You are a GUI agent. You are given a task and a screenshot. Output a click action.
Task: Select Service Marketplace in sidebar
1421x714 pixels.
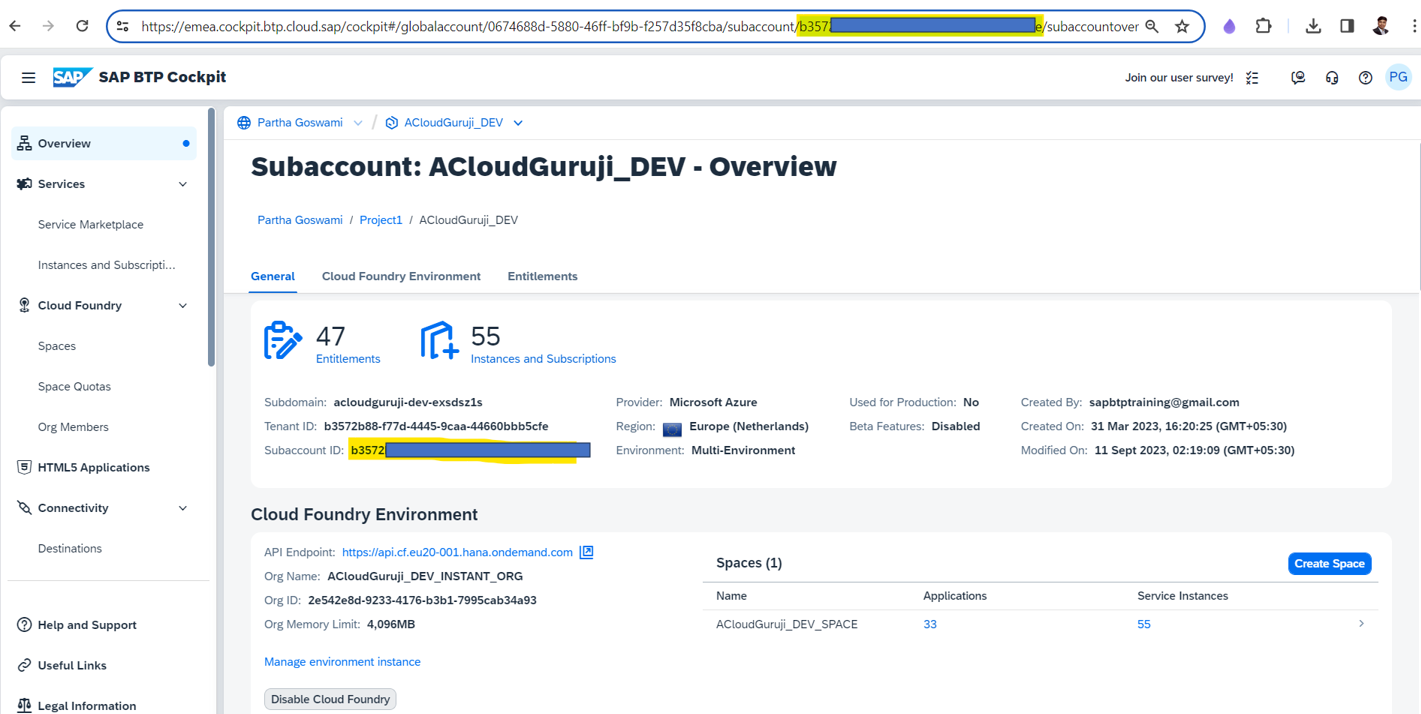tap(91, 225)
